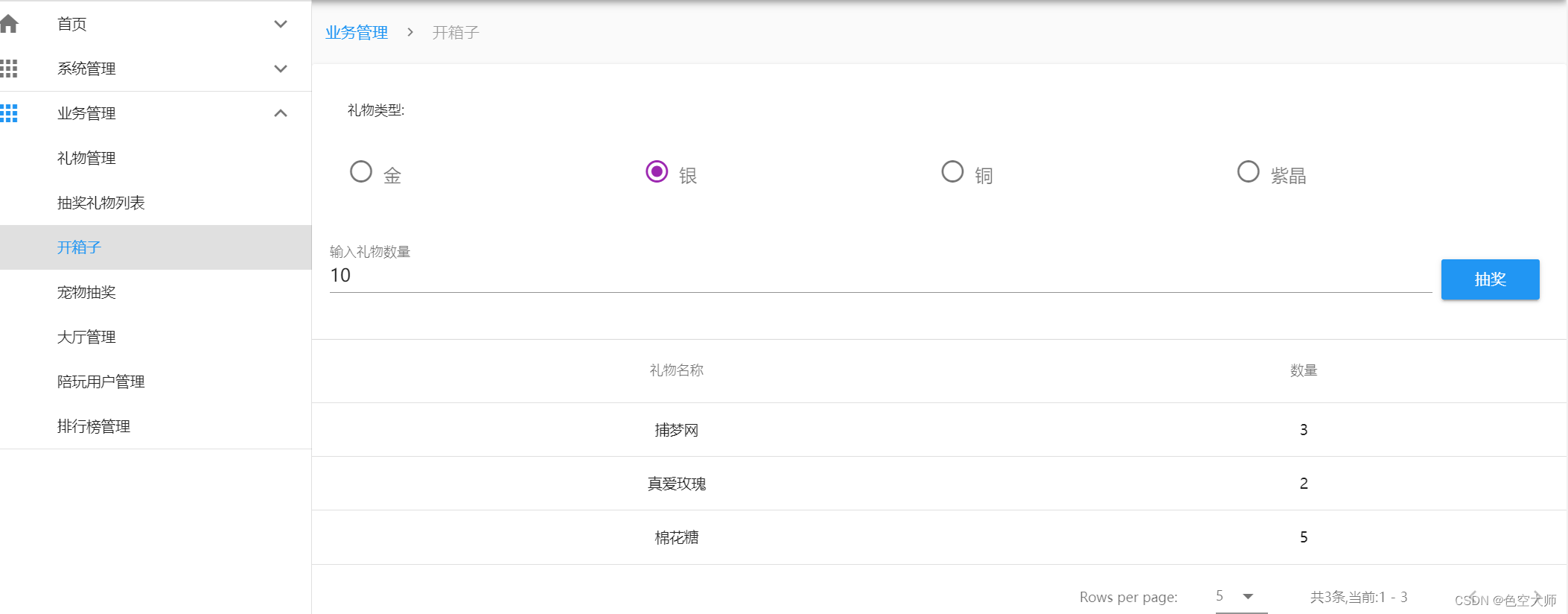Click the 数量 column header
The height and width of the screenshot is (614, 1568).
pos(1304,370)
